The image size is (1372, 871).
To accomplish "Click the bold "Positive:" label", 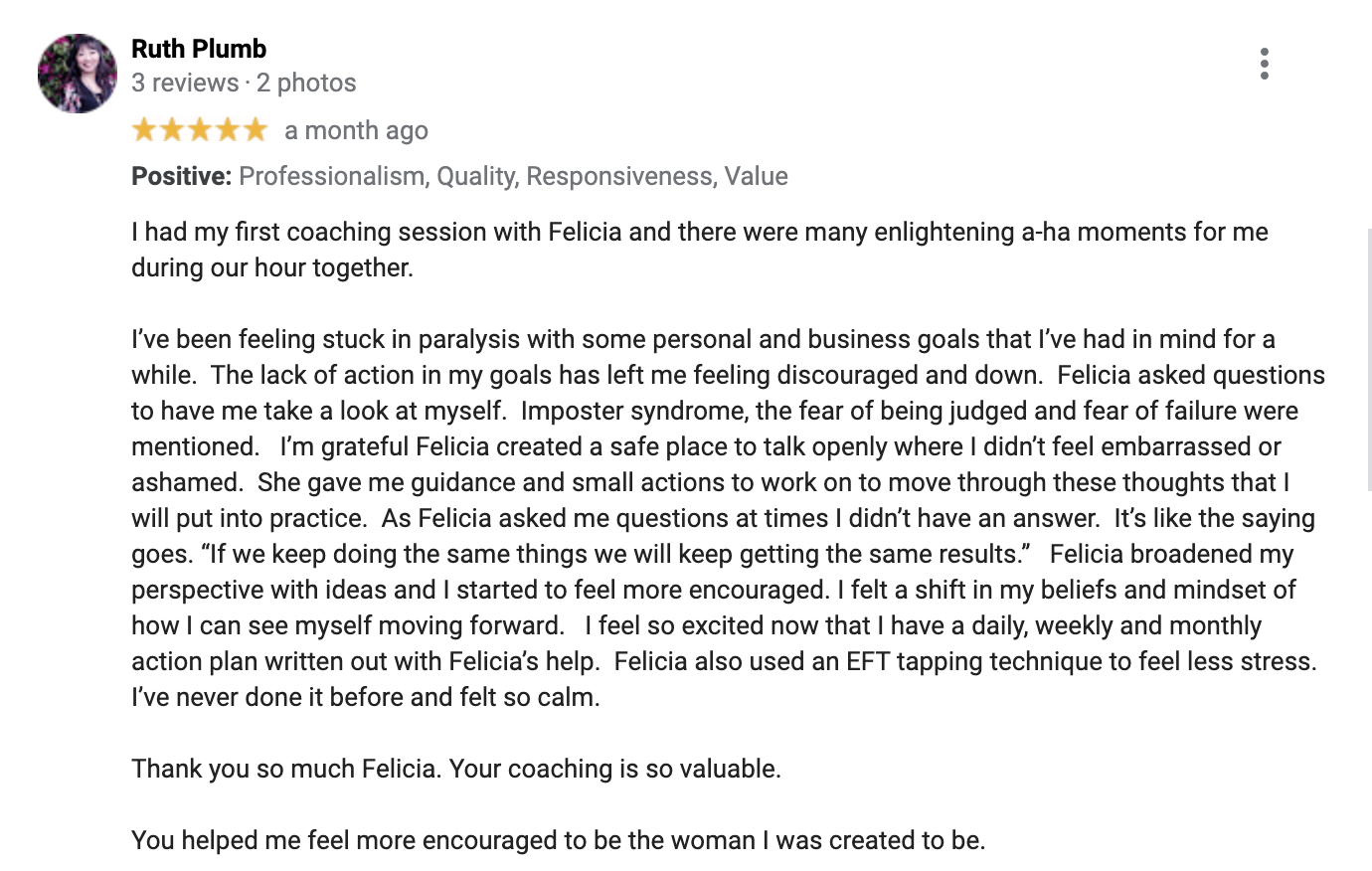I will coord(181,176).
